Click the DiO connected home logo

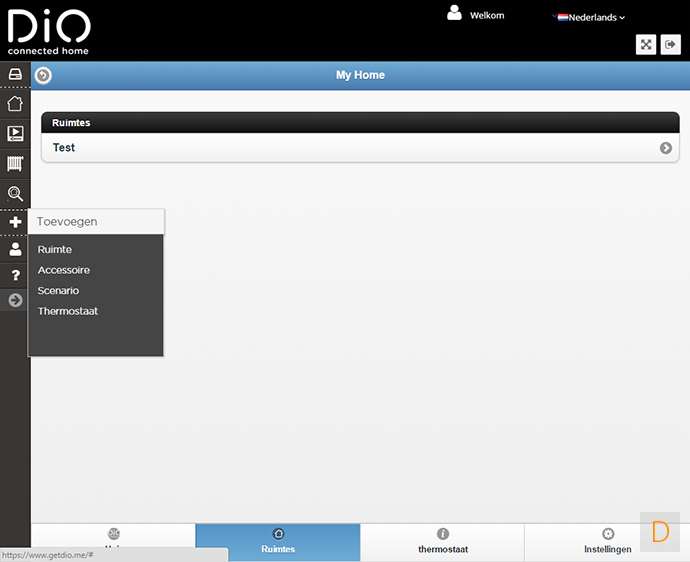pyautogui.click(x=48, y=32)
